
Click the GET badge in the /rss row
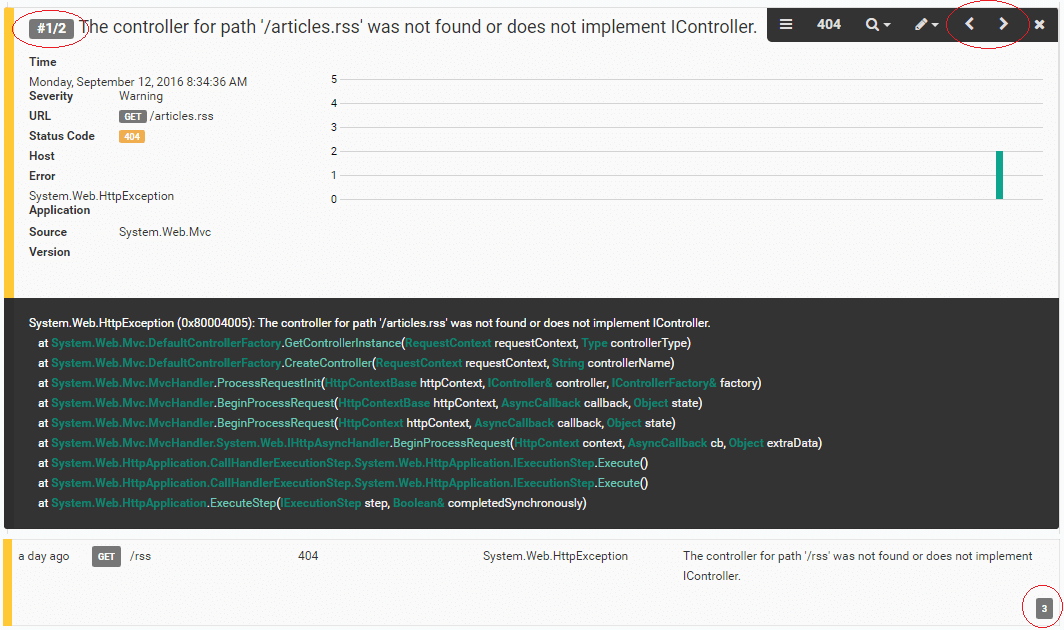[106, 557]
